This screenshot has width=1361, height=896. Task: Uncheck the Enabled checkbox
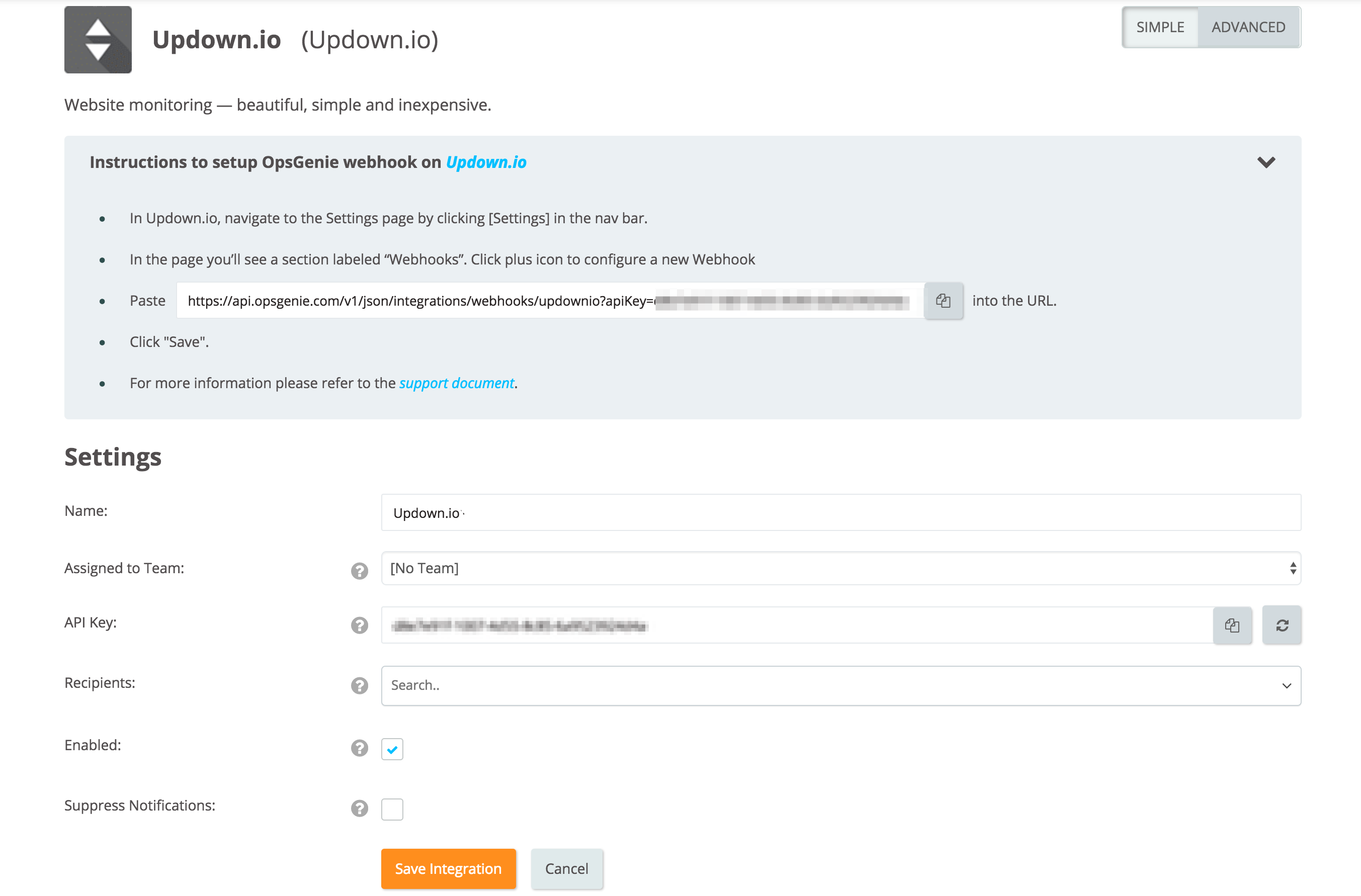tap(392, 749)
